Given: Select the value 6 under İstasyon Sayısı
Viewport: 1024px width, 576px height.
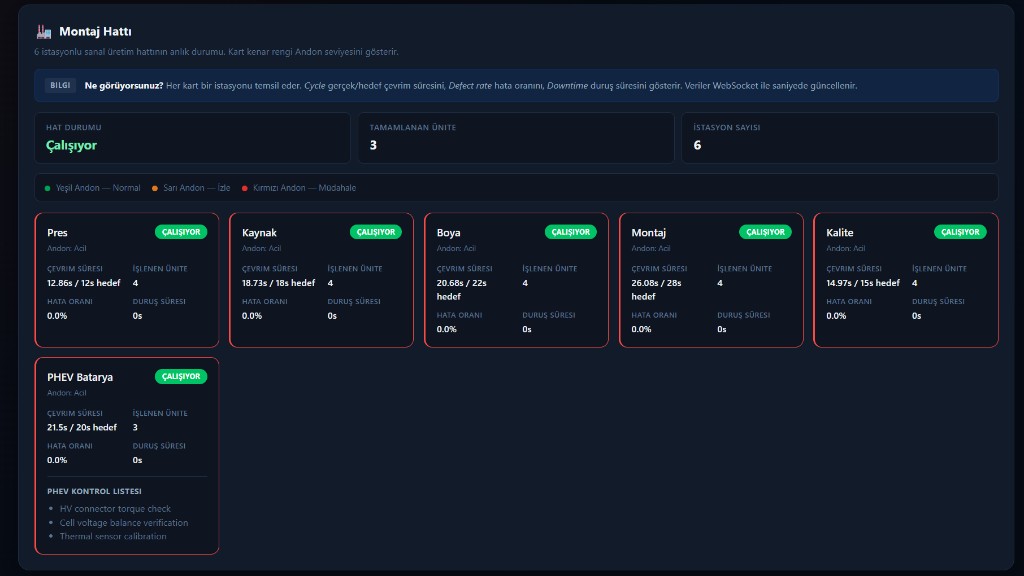Looking at the screenshot, I should click(697, 145).
